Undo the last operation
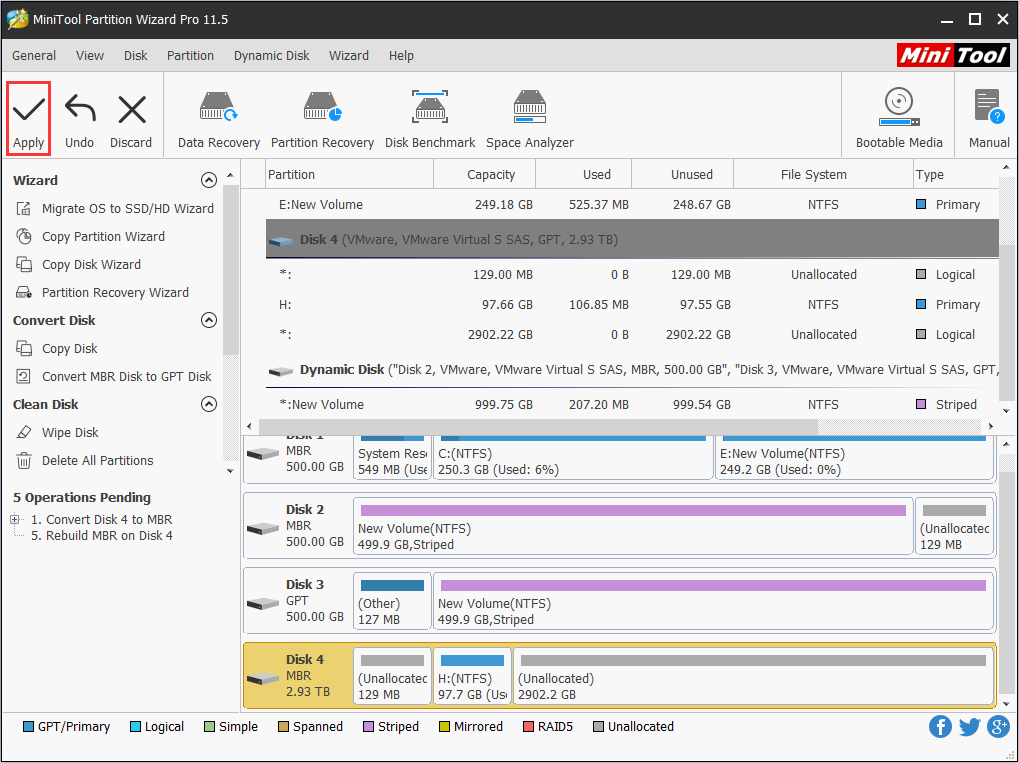The width and height of the screenshot is (1019, 763). pyautogui.click(x=79, y=122)
